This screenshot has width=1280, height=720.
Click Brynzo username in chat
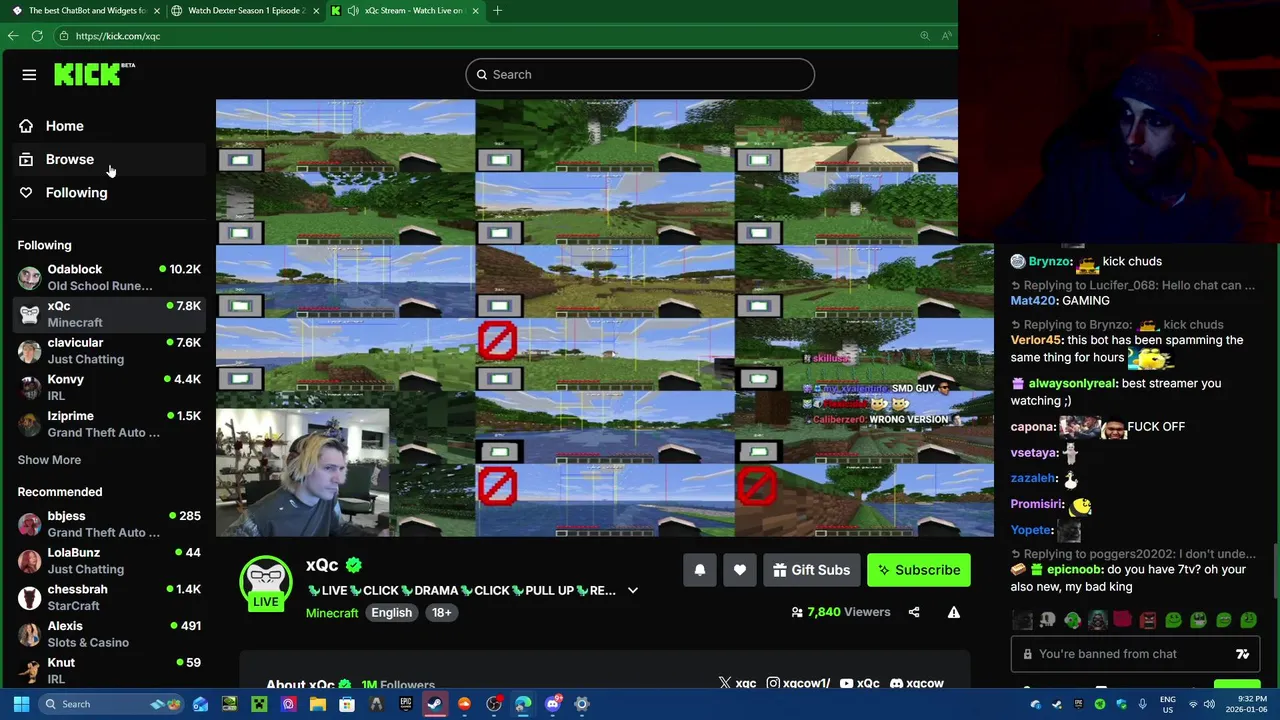tap(1049, 261)
